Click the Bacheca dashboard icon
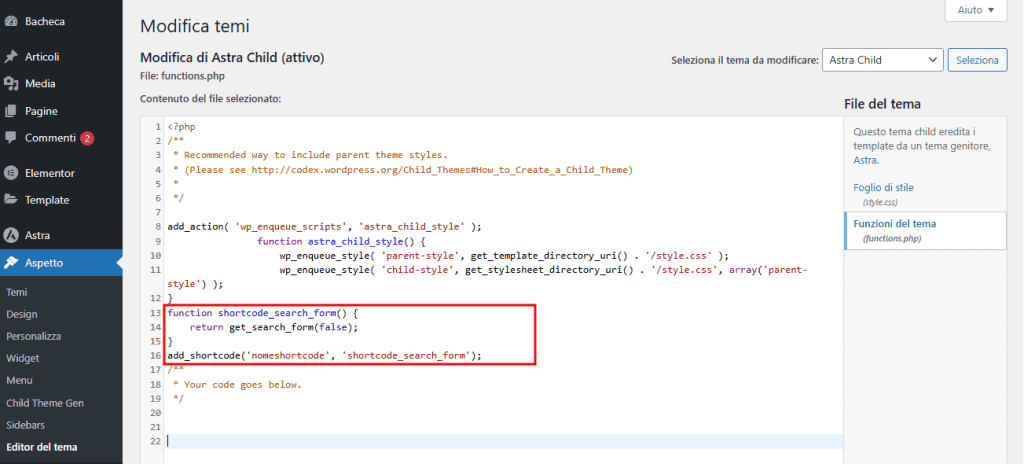 [10, 22]
